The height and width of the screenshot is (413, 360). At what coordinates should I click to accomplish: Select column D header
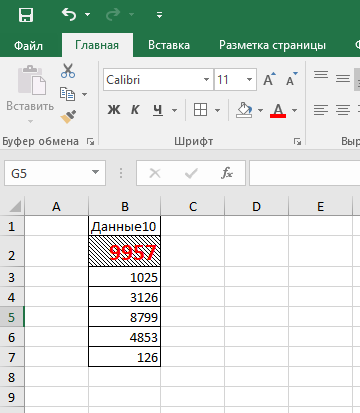click(x=256, y=206)
